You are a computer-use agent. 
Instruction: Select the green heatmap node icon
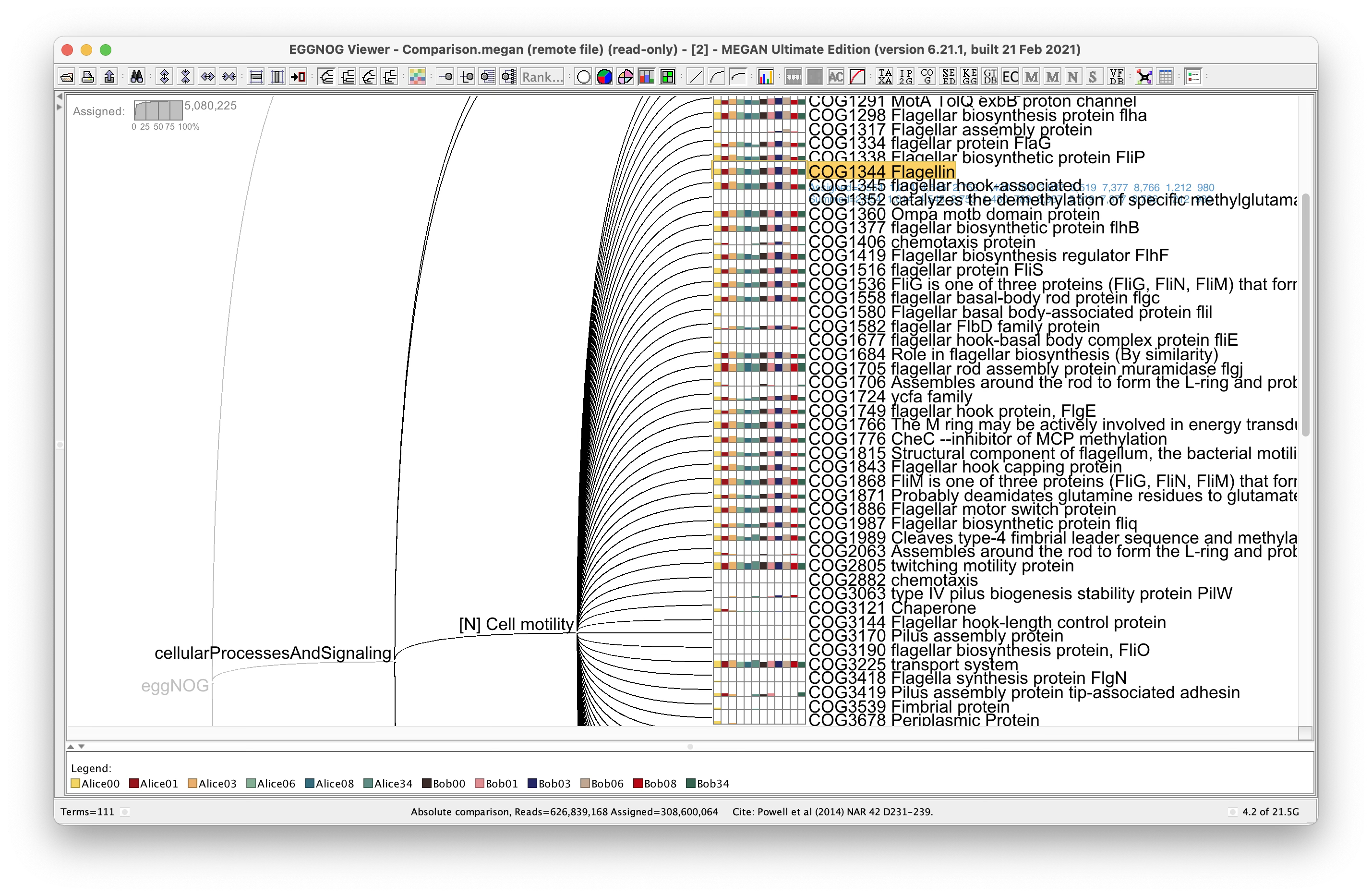668,77
